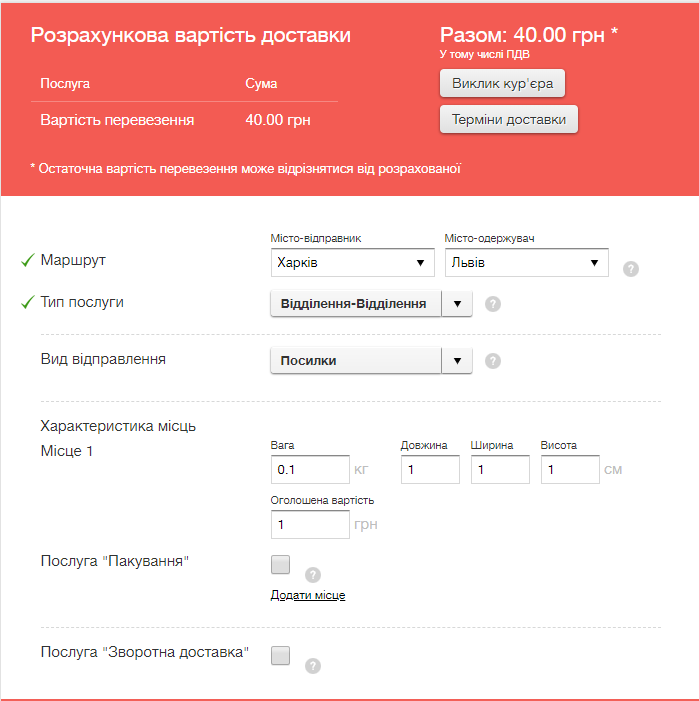Viewport: 699px width, 701px height.
Task: Click the Терміни доставки button
Action: [509, 119]
